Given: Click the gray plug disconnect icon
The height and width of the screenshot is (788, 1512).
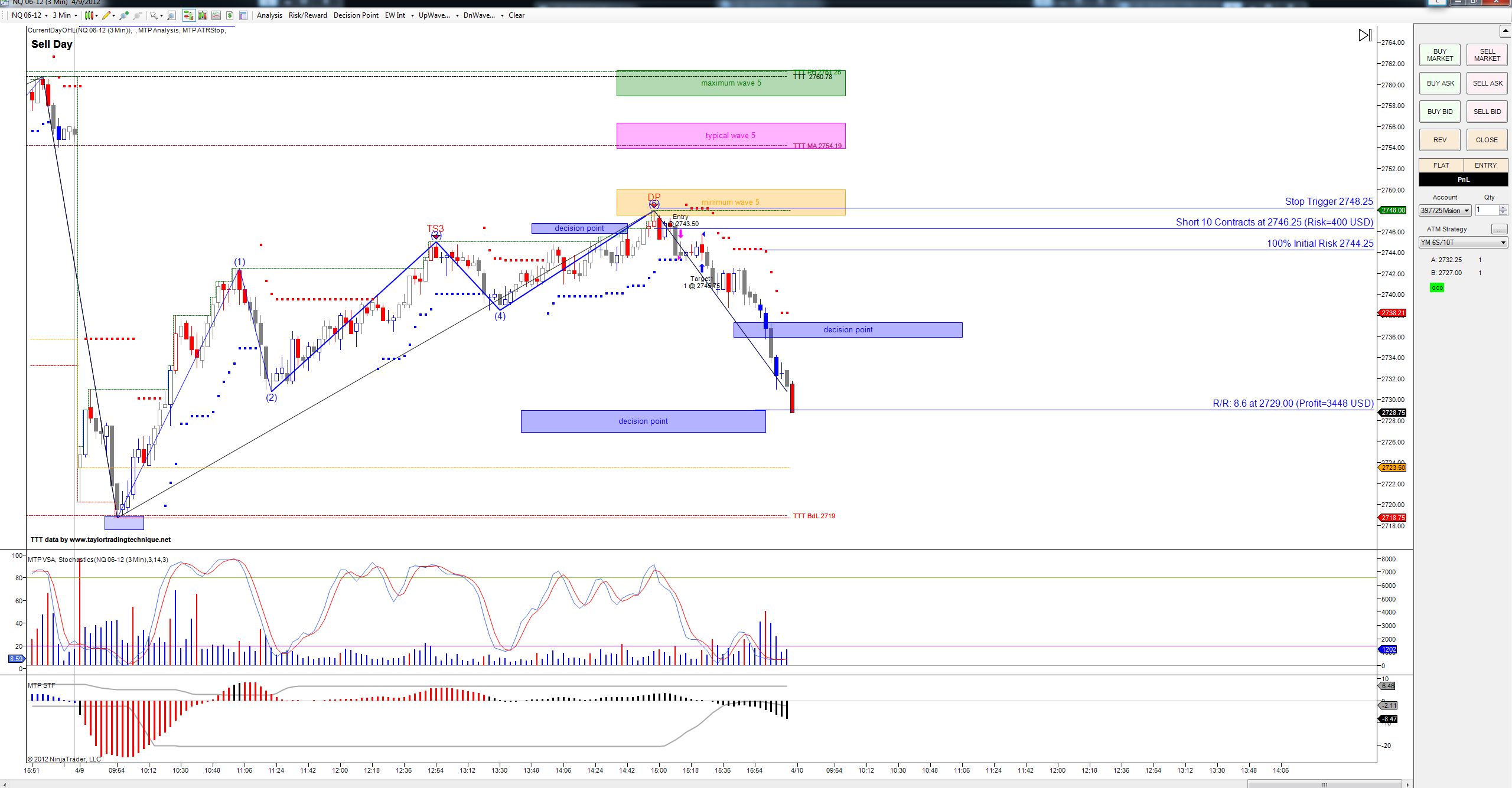Looking at the screenshot, I should (x=138, y=15).
